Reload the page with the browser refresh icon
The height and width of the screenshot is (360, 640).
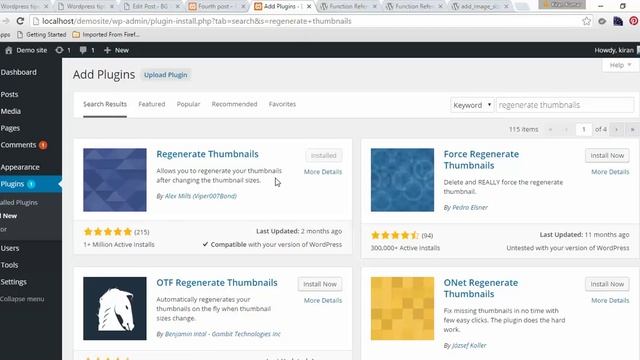click(x=20, y=21)
